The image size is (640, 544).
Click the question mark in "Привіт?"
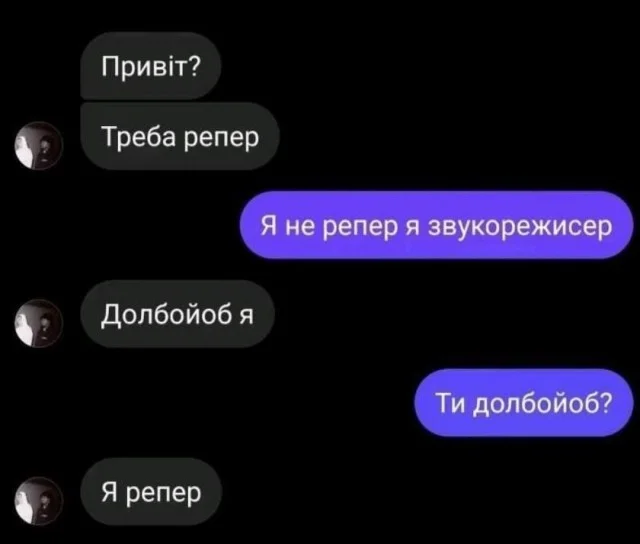click(x=195, y=66)
